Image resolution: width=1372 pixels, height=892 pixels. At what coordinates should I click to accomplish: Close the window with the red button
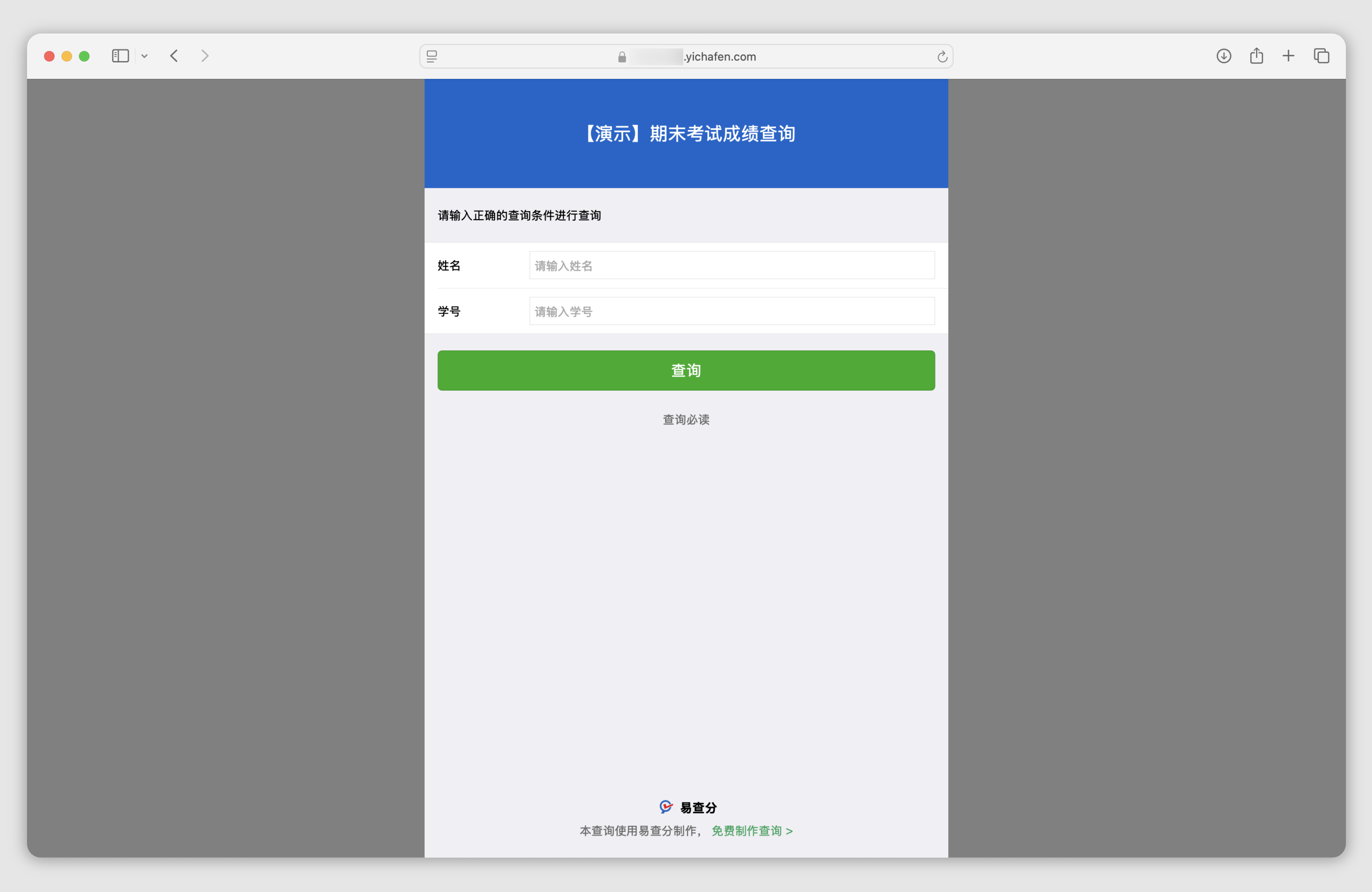49,56
